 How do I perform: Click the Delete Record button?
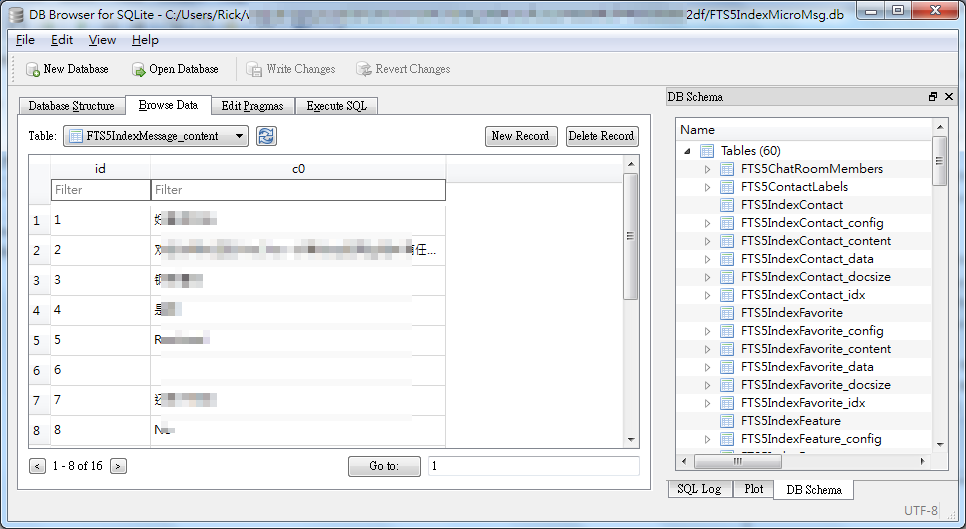[x=602, y=136]
